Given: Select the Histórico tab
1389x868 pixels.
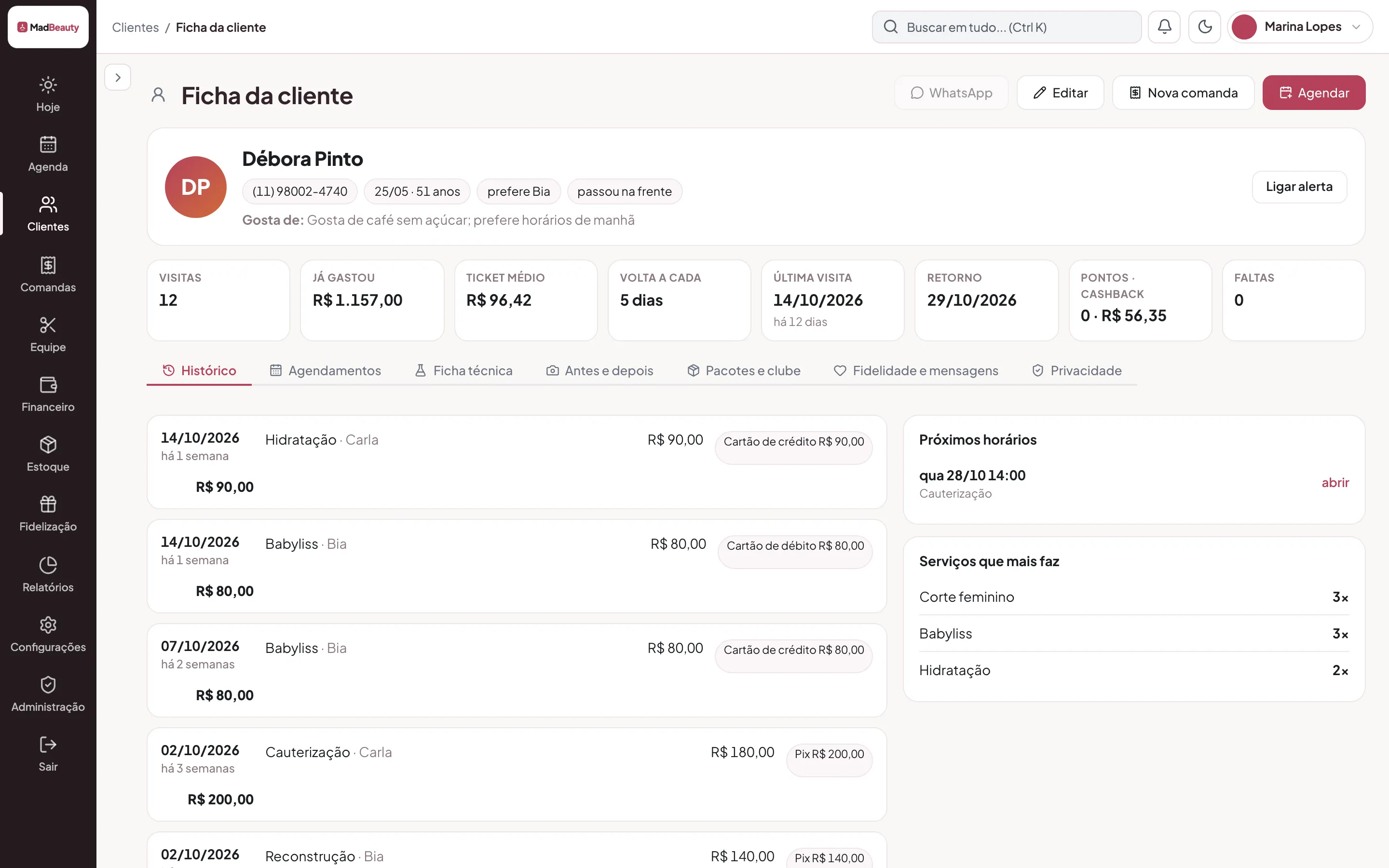Looking at the screenshot, I should coord(199,371).
